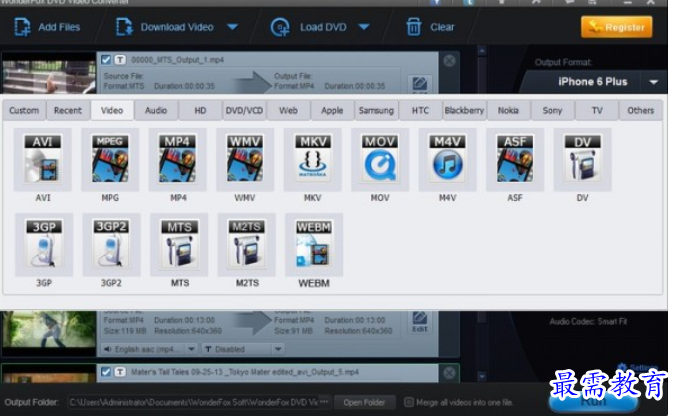Choose the MPG format icon
674x416 pixels.
[x=110, y=159]
